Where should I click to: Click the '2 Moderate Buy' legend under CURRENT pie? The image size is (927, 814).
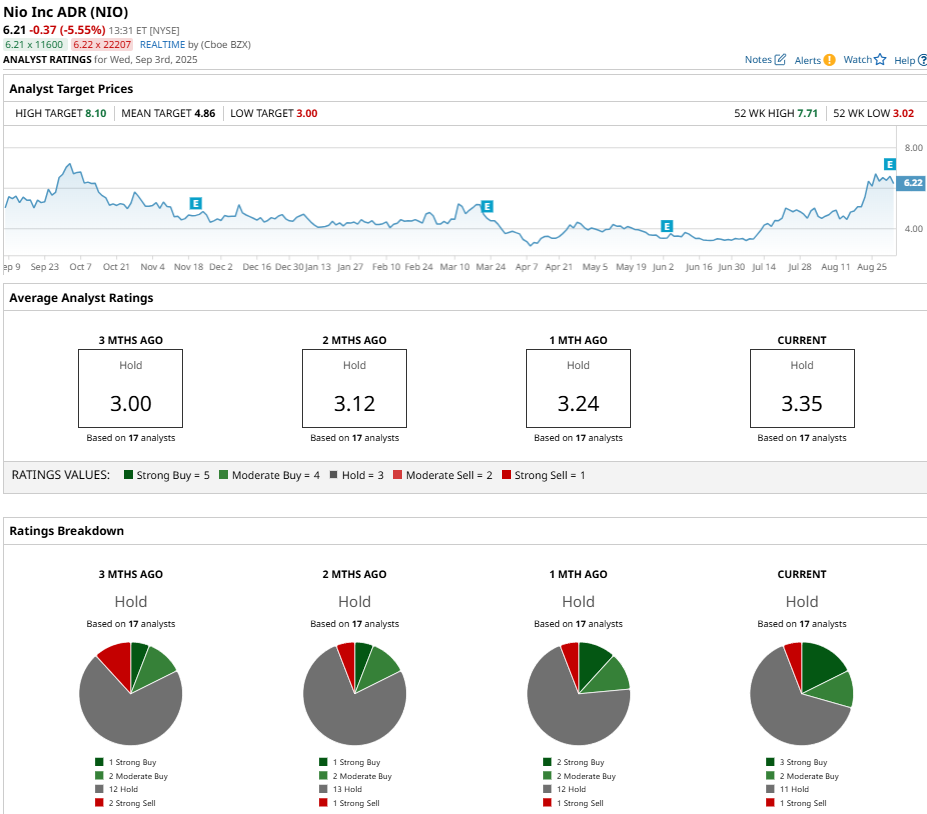tap(802, 776)
